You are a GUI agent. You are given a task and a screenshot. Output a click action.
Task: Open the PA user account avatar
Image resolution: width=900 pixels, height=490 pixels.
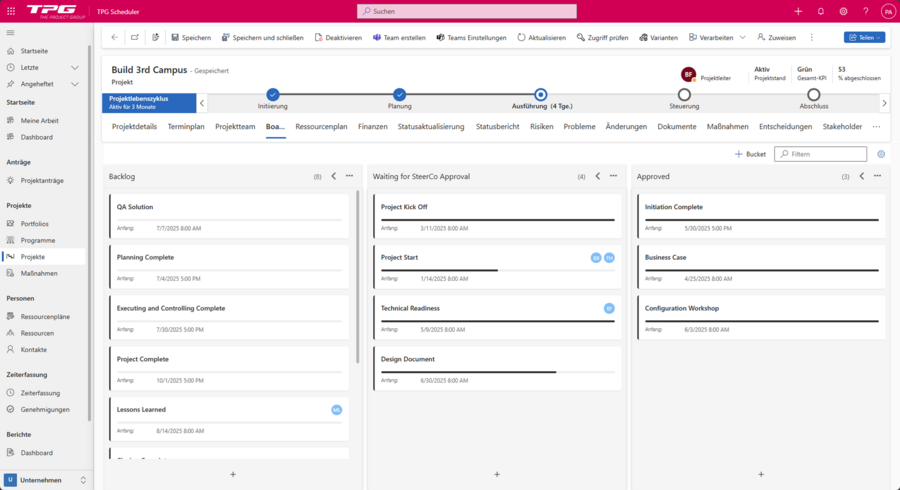[x=888, y=11]
